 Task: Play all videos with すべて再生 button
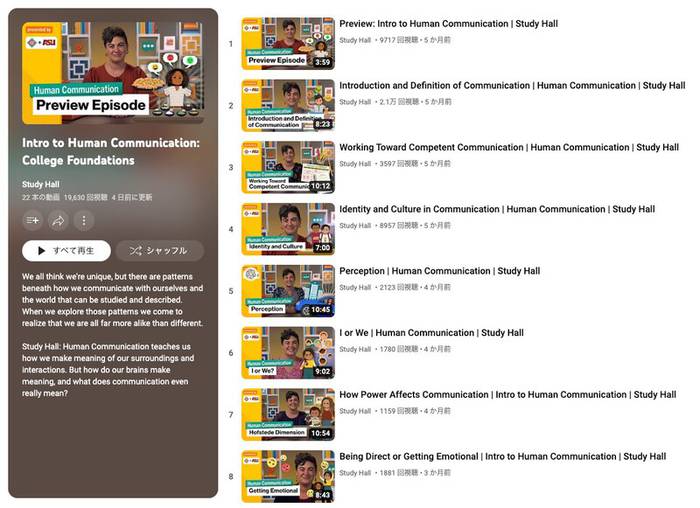(67, 250)
